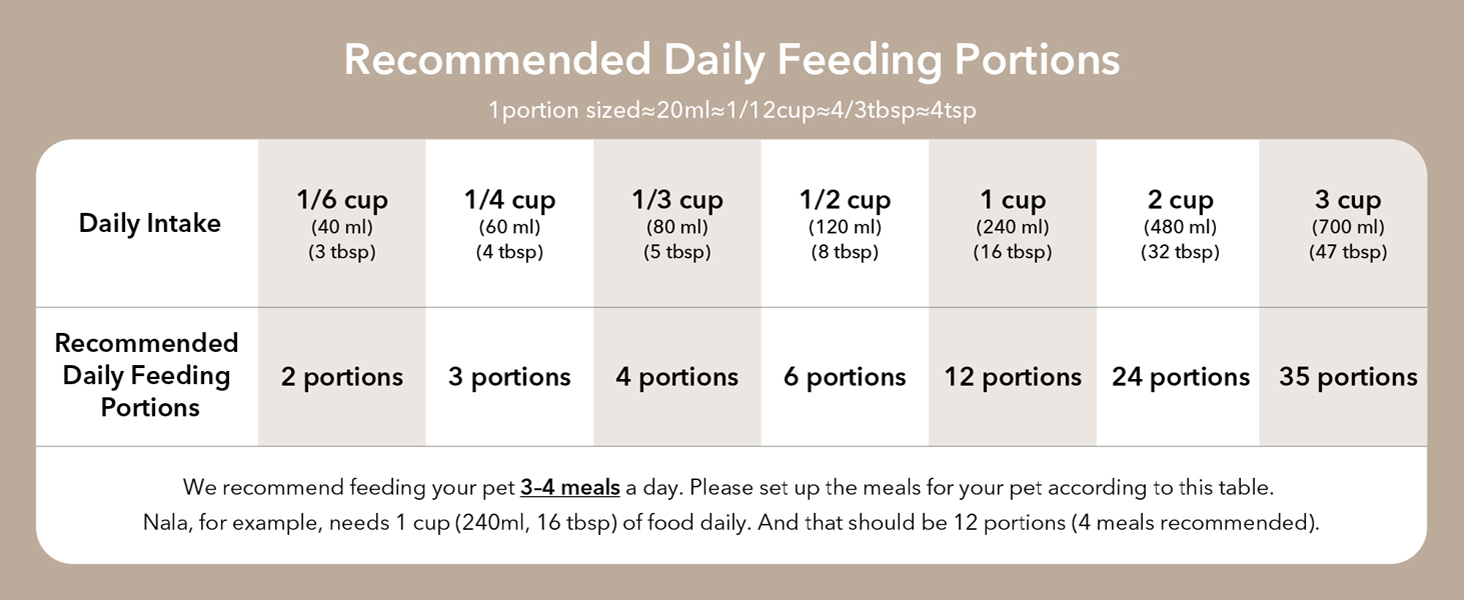Select the '2 portions' cell
This screenshot has width=1464, height=600.
pyautogui.click(x=342, y=377)
